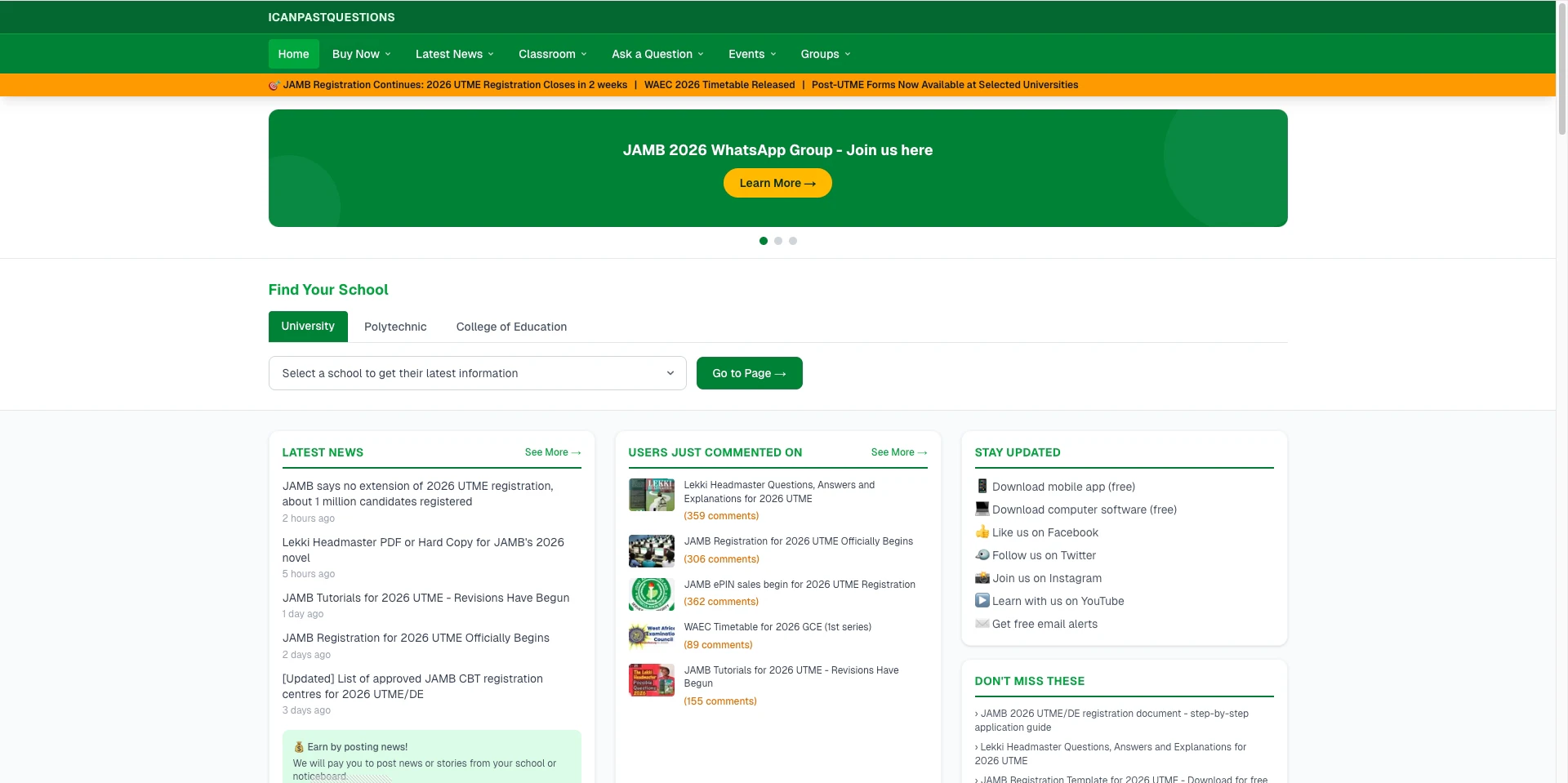The width and height of the screenshot is (1568, 783).
Task: Open the JAMB Registration Officially Begins thumbnail
Action: tap(651, 551)
